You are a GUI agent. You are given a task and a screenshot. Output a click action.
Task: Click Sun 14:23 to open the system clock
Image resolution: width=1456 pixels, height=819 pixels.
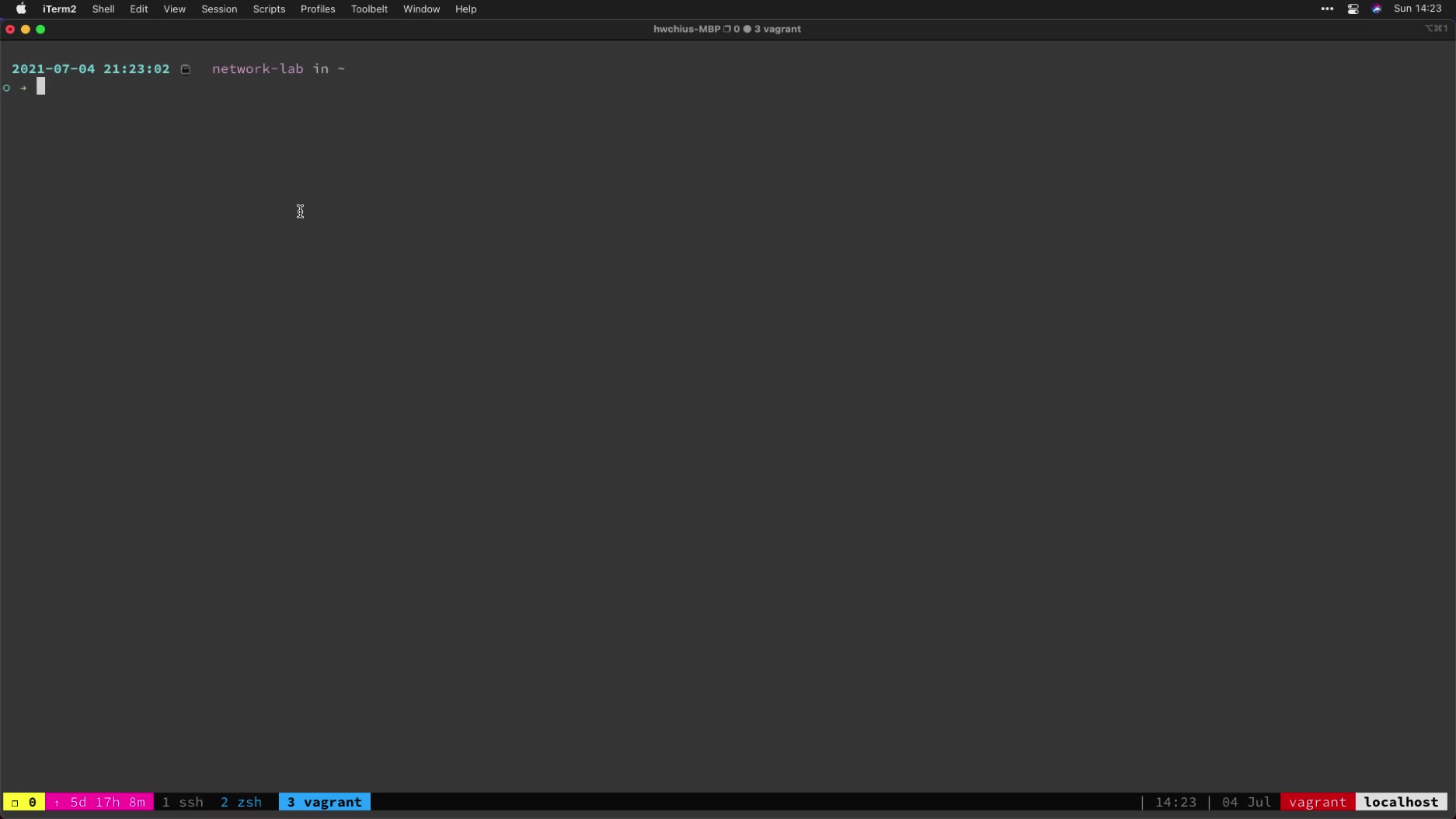1417,9
